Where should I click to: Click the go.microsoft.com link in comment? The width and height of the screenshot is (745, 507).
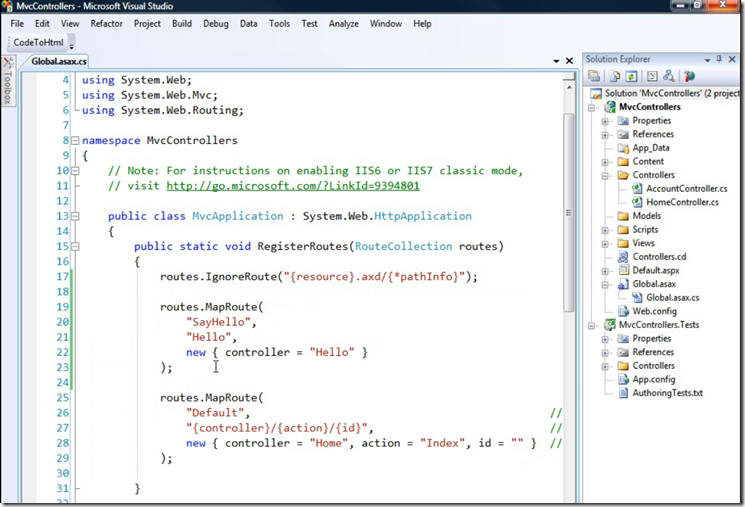pyautogui.click(x=293, y=185)
